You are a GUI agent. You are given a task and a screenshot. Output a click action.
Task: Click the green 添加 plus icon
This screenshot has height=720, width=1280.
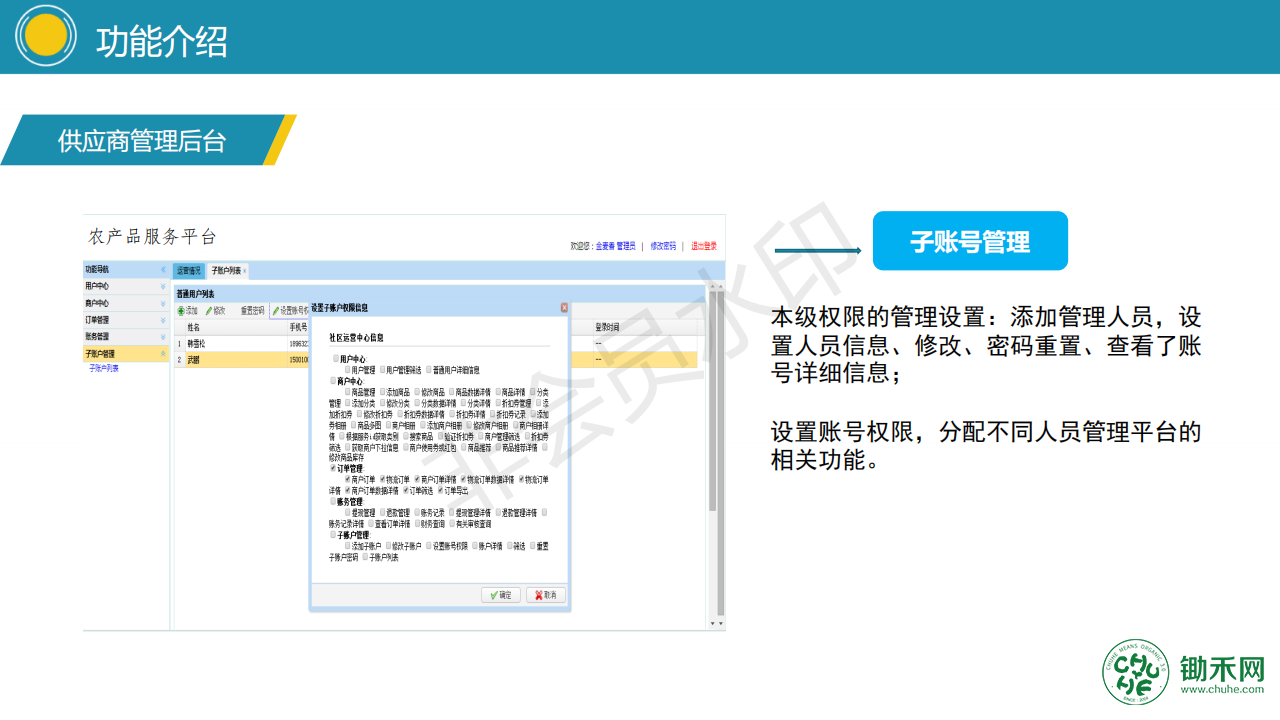point(181,311)
